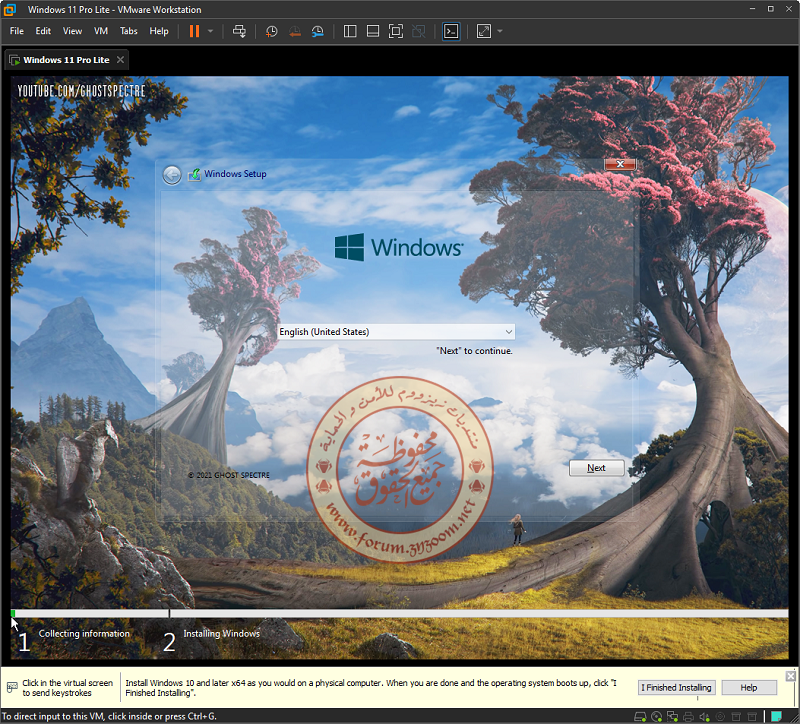Image resolution: width=800 pixels, height=724 pixels.
Task: Click the setup progress bar
Action: pyautogui.click(x=399, y=613)
